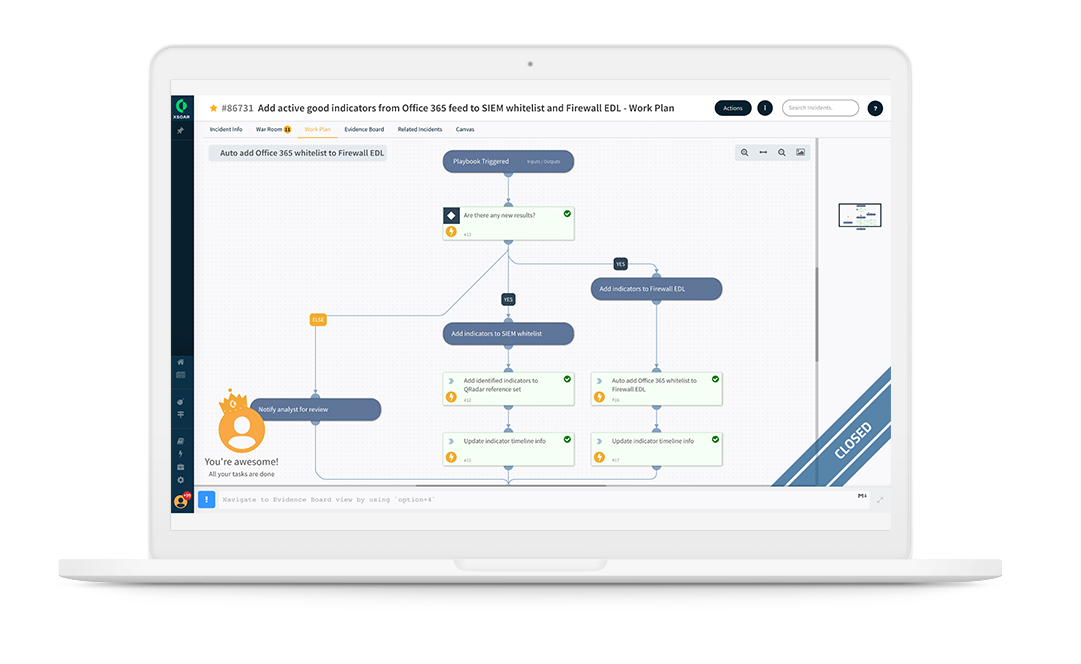This screenshot has width=1081, height=664.
Task: Expand Inputs / Outputs on Playbook Triggered
Action: coord(544,162)
